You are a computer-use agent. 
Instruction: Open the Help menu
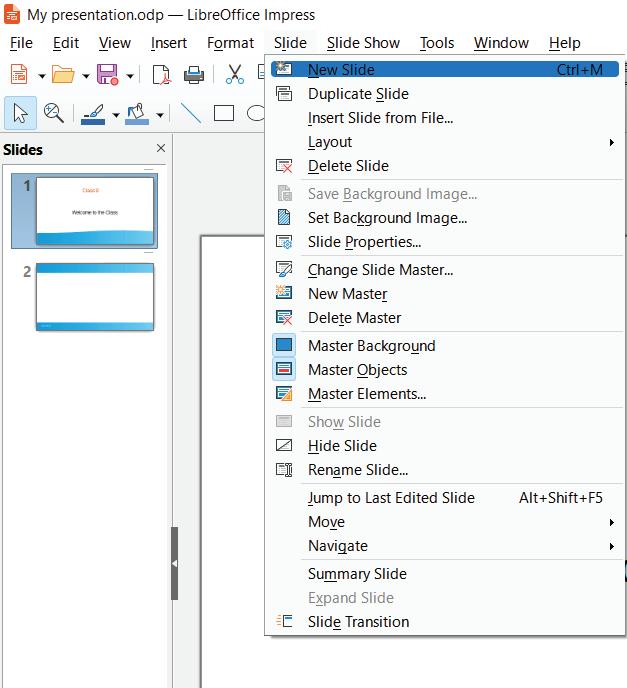pos(564,43)
